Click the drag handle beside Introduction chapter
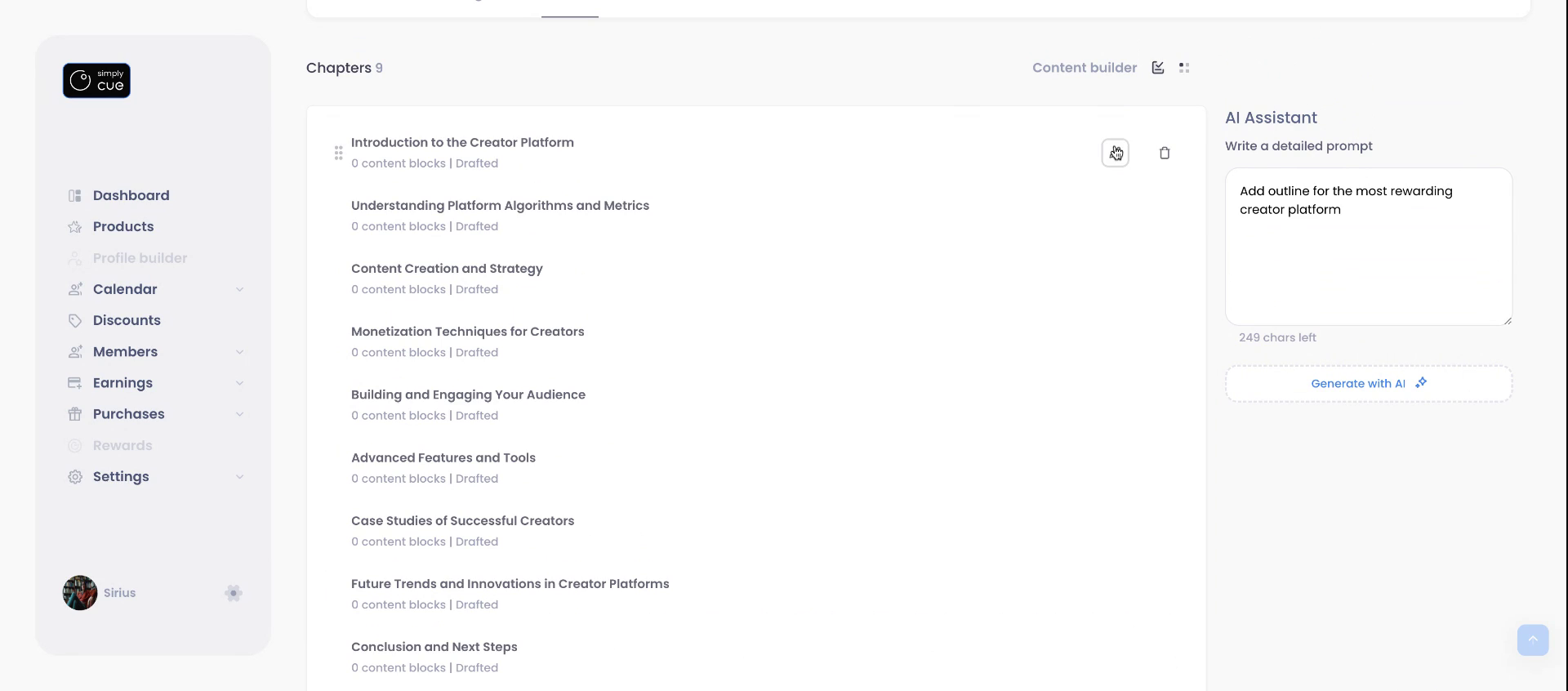The image size is (1568, 691). [x=338, y=153]
